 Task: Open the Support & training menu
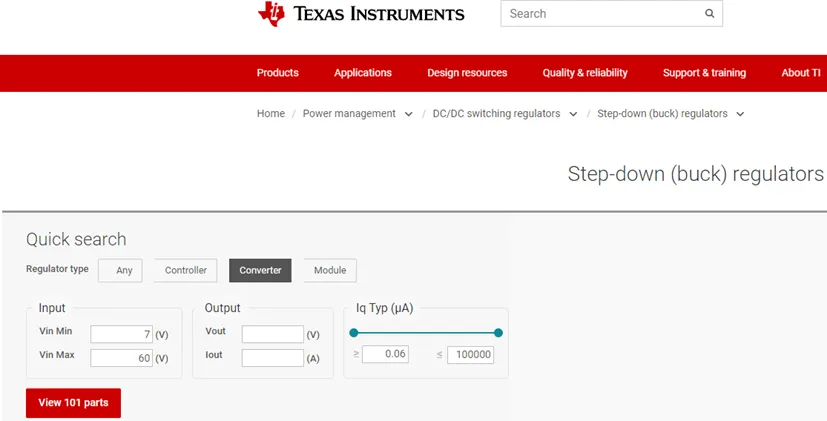[704, 73]
